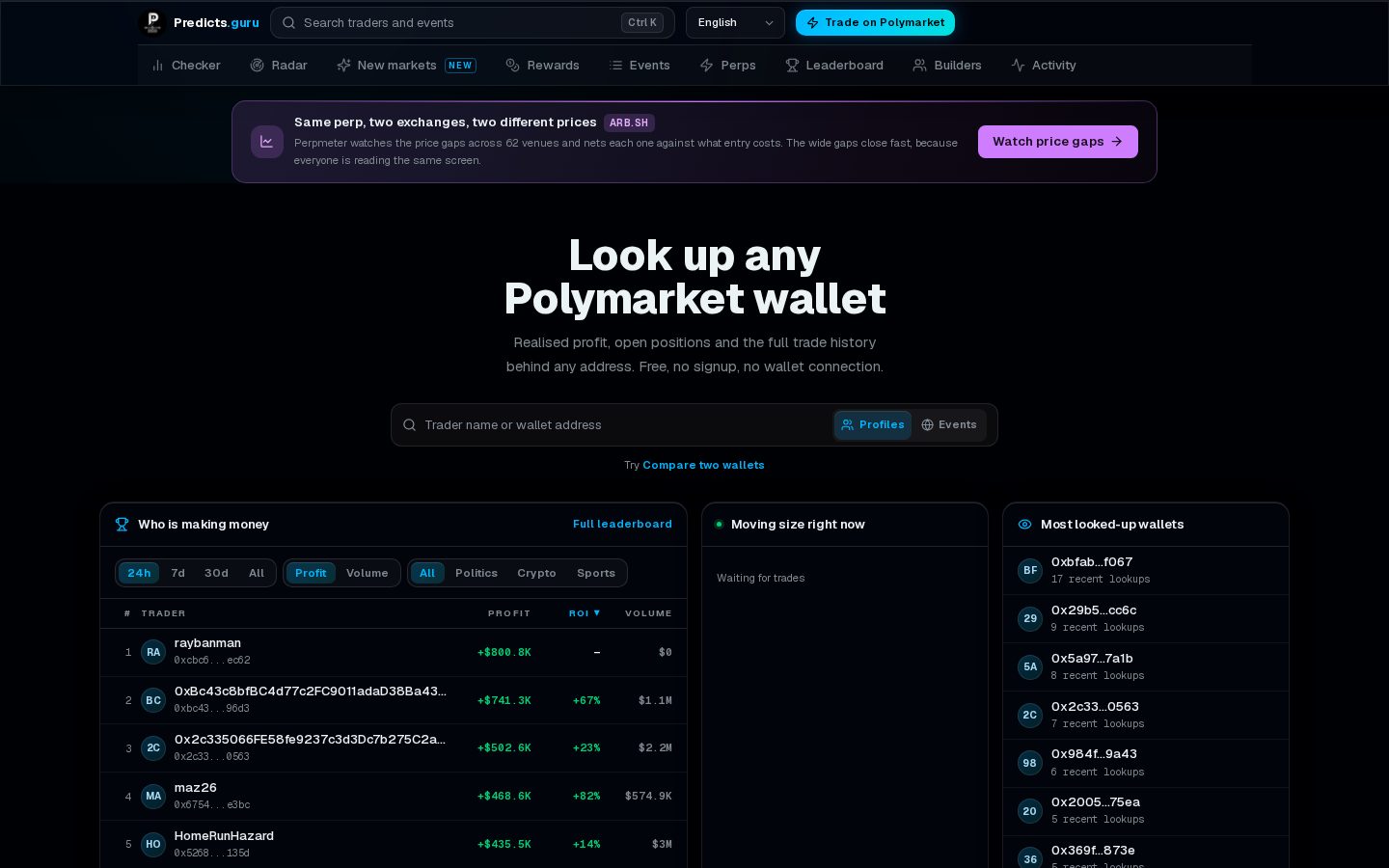Select the 24h time range
This screenshot has height=868, width=1389.
(139, 573)
